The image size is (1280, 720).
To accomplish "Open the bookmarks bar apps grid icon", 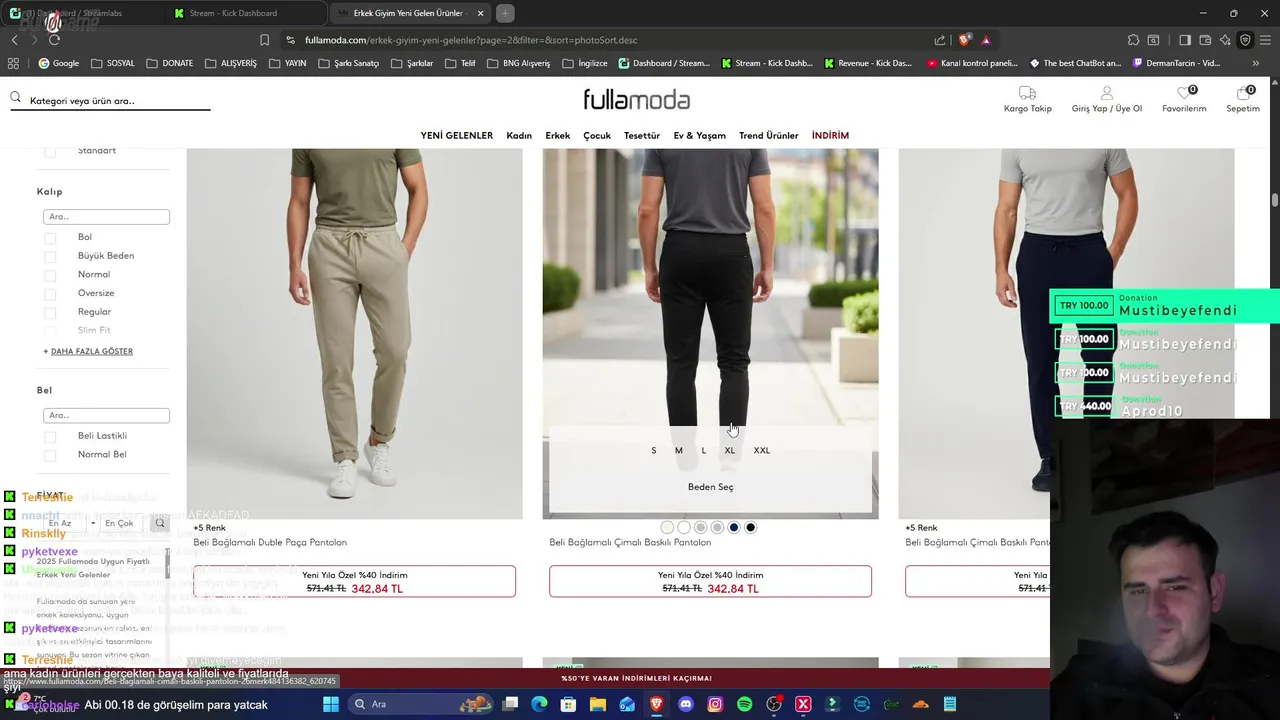I will pyautogui.click(x=13, y=63).
